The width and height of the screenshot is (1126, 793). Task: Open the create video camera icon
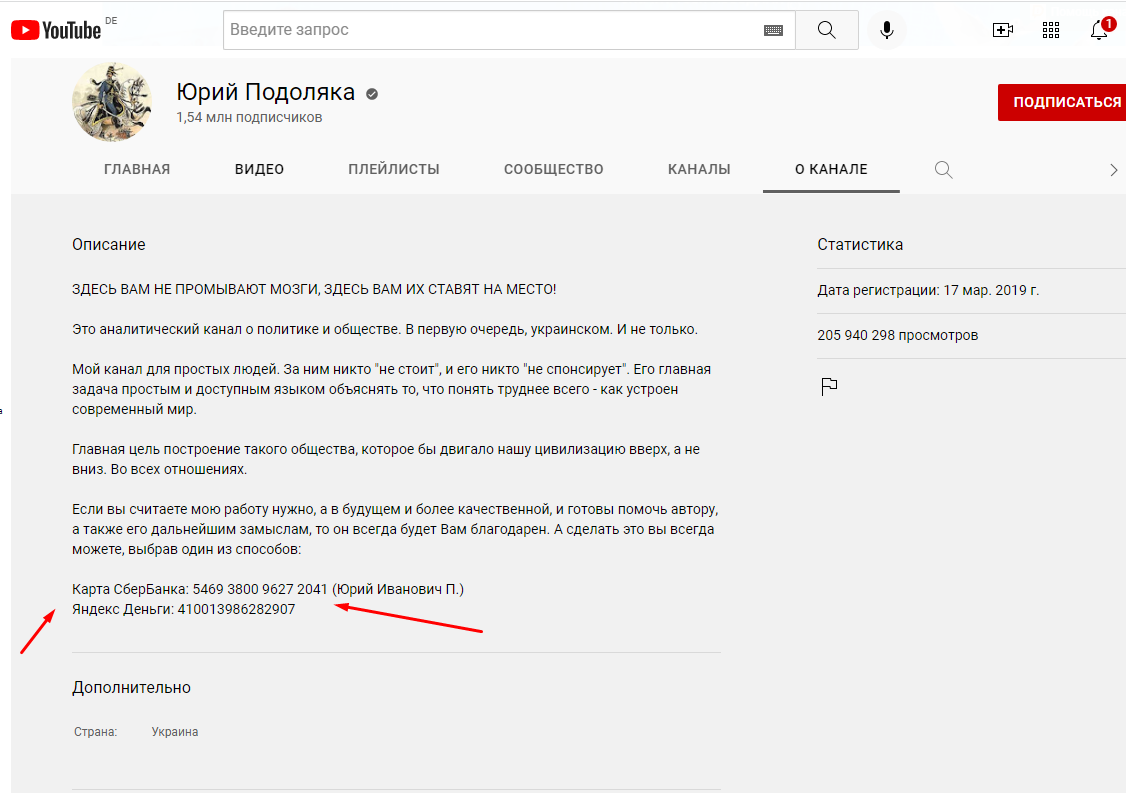click(1002, 30)
